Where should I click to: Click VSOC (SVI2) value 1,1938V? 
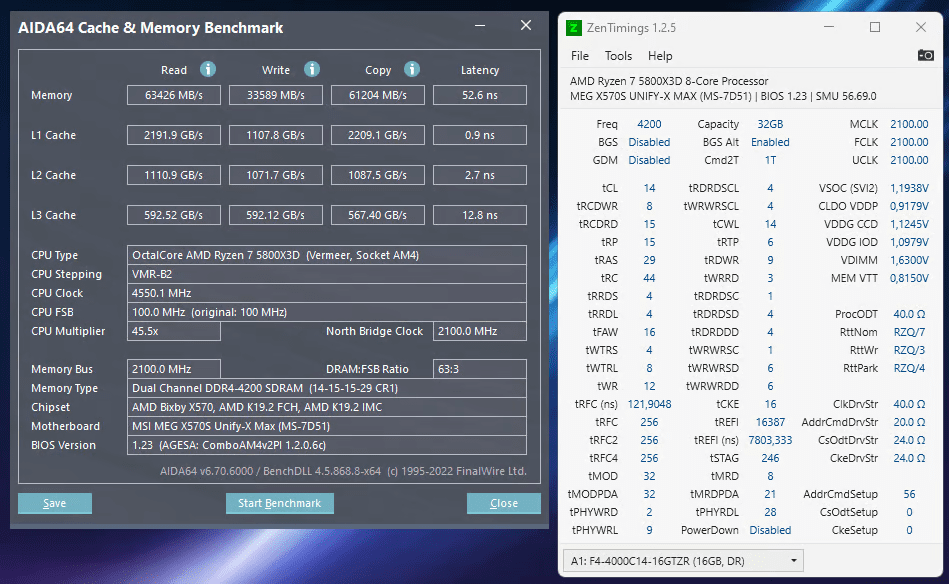pos(909,188)
